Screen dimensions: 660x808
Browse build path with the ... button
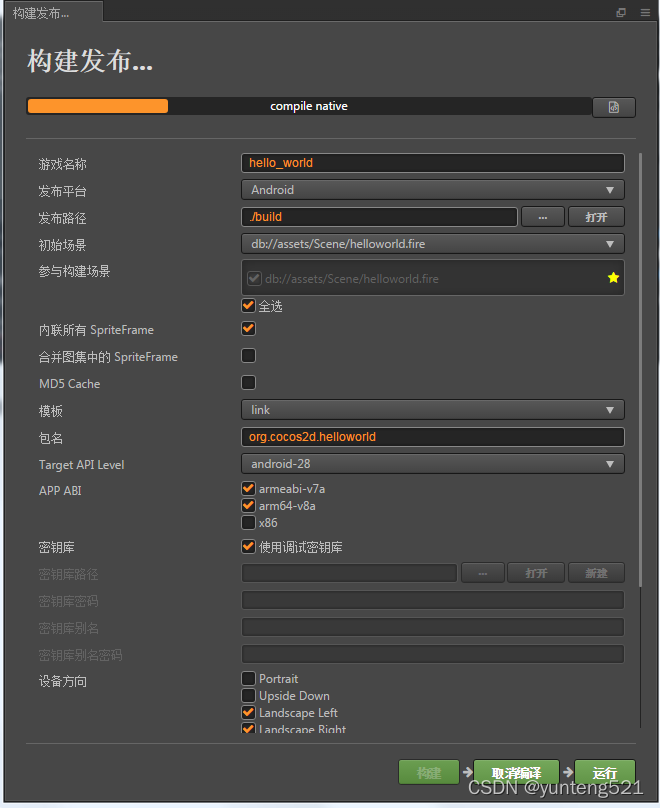pyautogui.click(x=543, y=217)
